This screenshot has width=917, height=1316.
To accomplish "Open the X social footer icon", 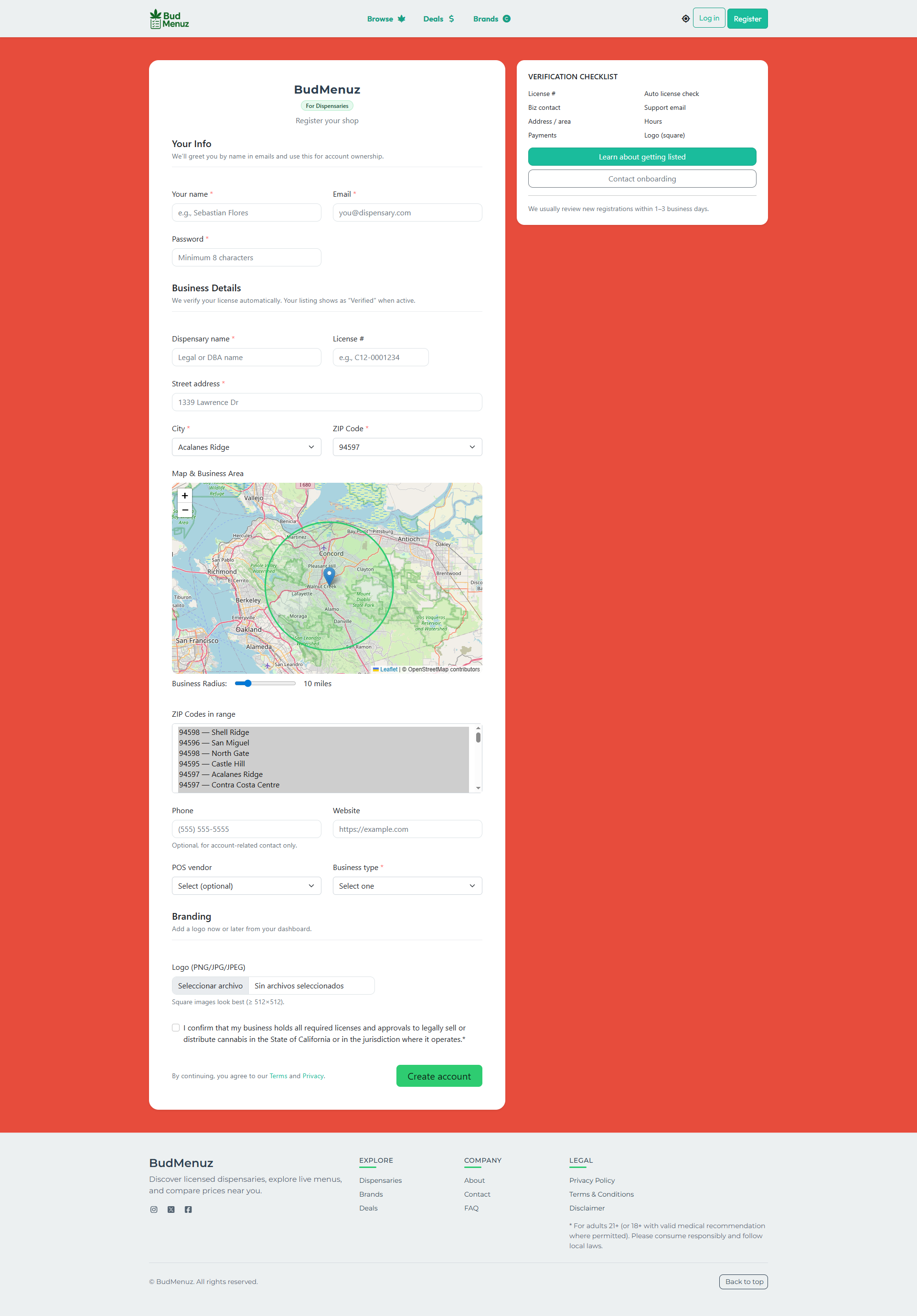I will pyautogui.click(x=171, y=1210).
